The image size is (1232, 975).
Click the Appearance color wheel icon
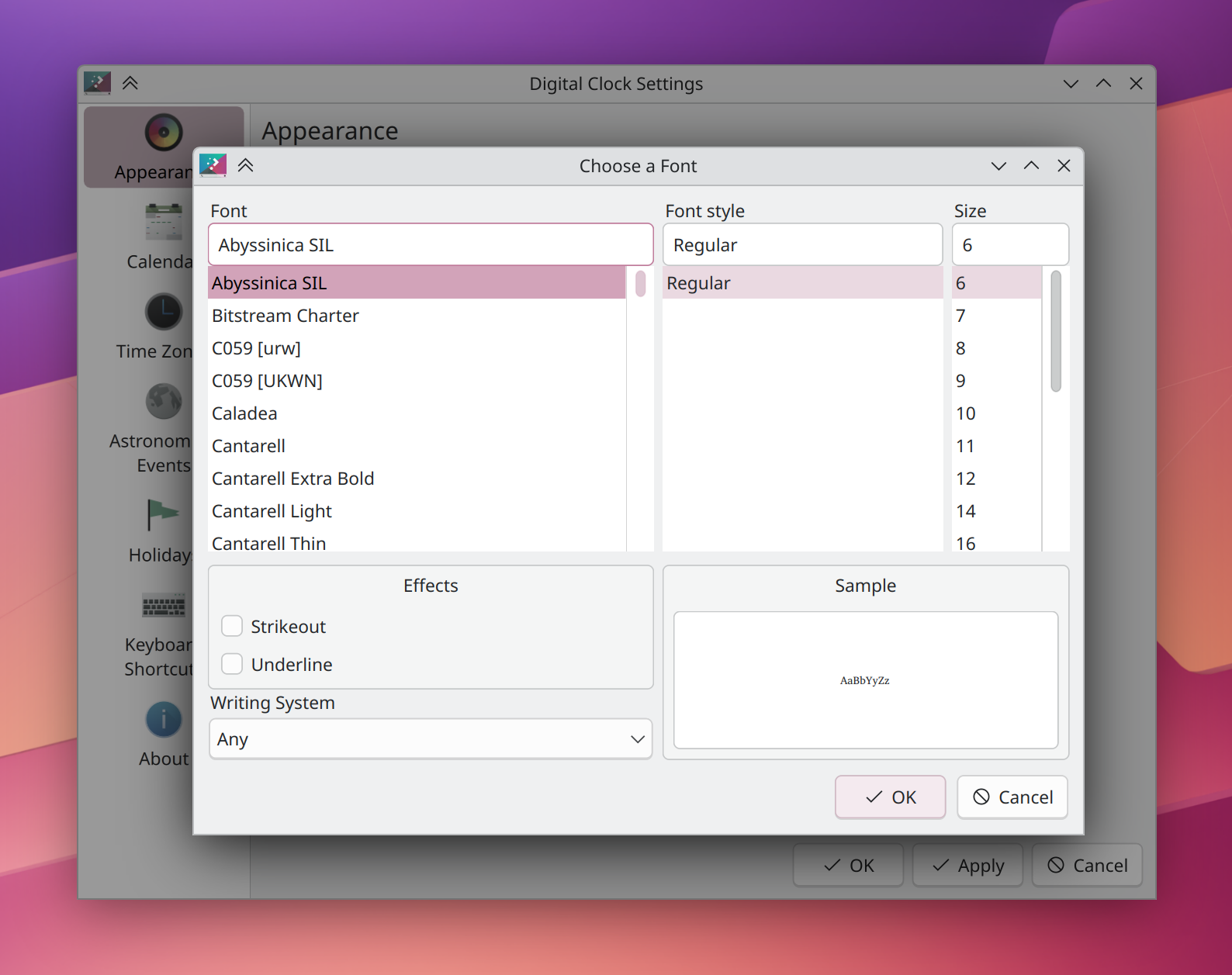pos(164,132)
